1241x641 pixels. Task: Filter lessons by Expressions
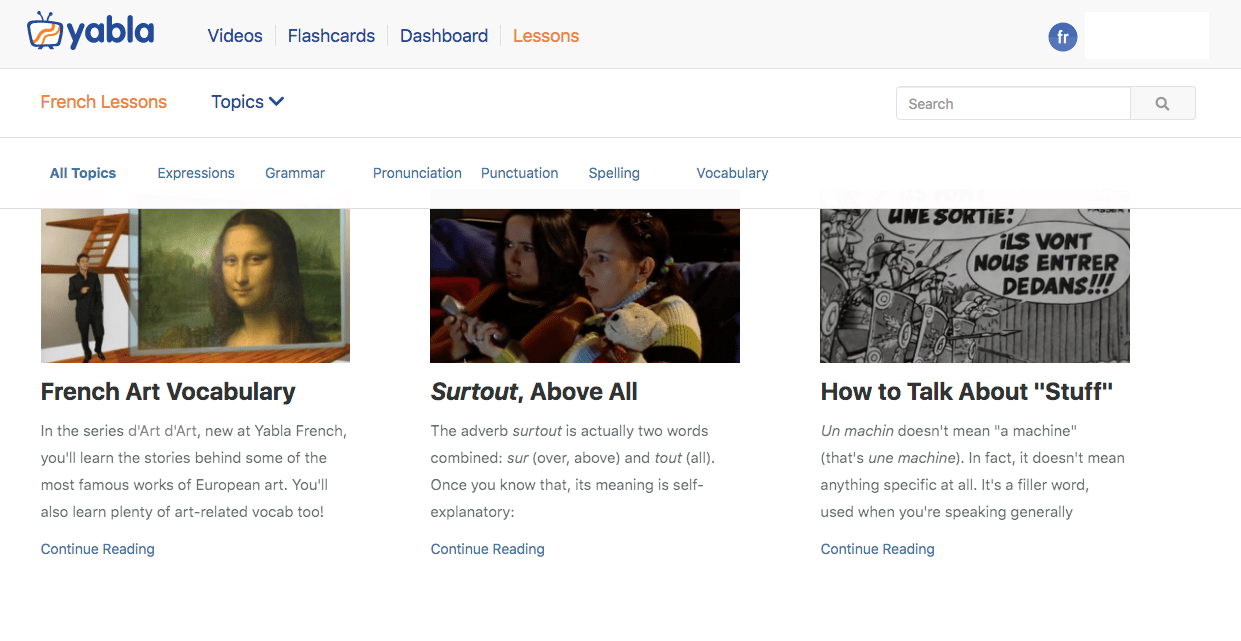coord(196,173)
